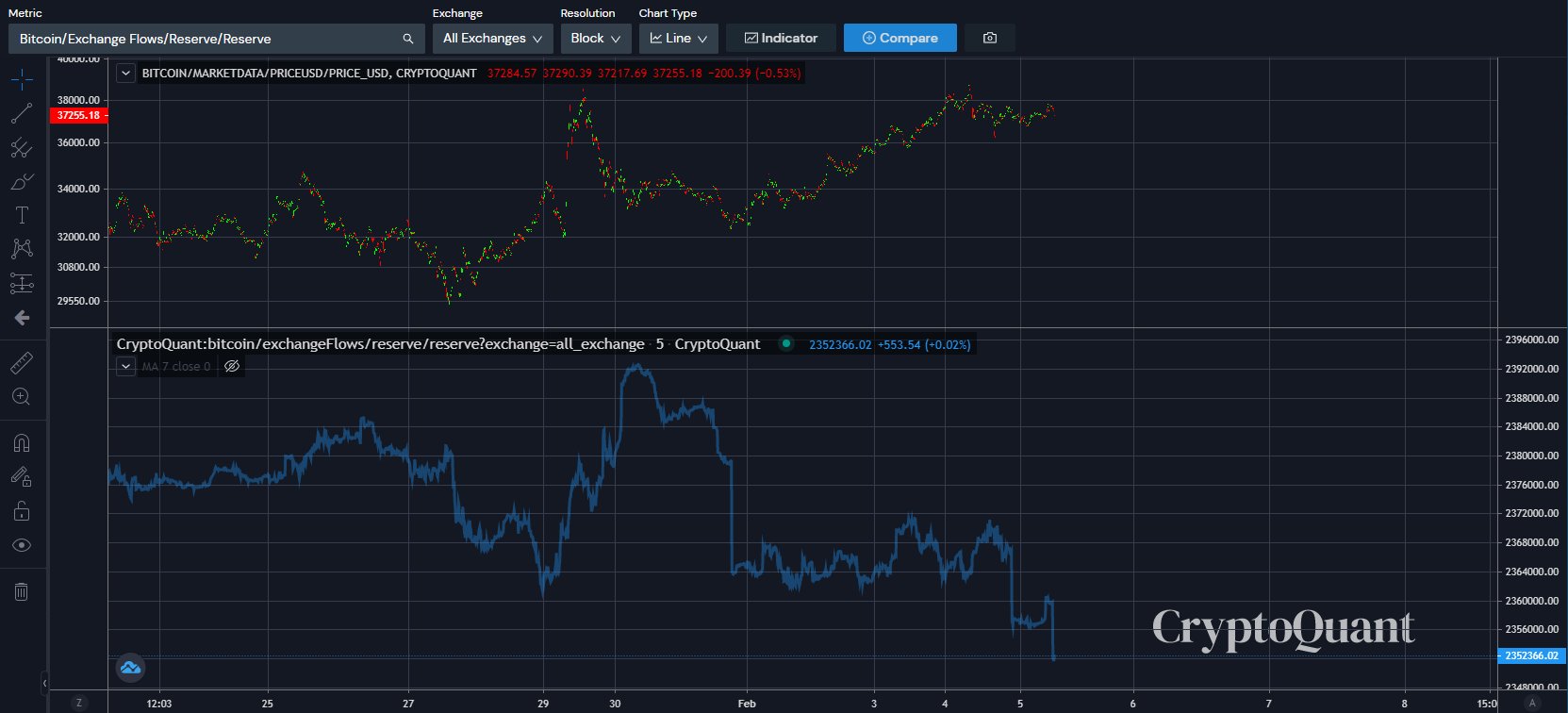Click the 'Chart Type' field label
Screen dimensions: 1568x713
click(668, 13)
